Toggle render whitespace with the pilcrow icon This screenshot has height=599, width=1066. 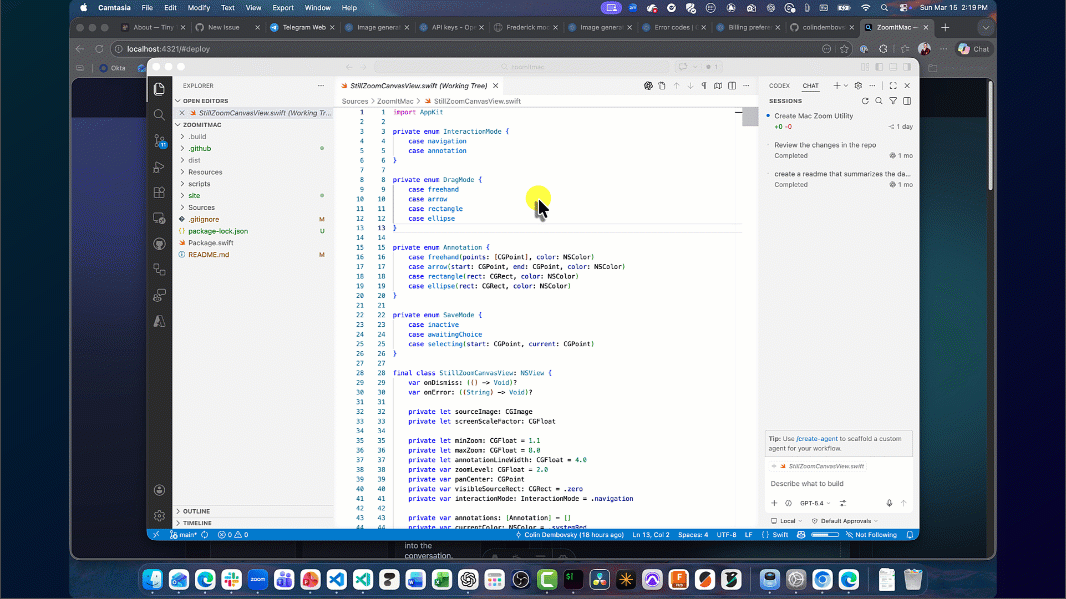tap(704, 85)
